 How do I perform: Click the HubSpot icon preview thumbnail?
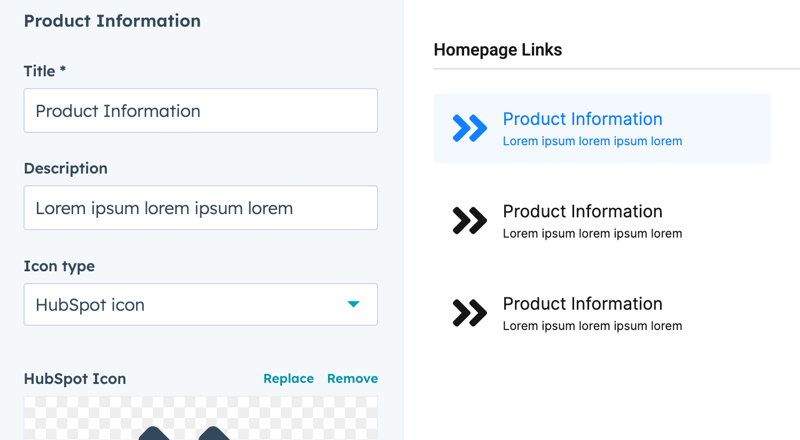(x=201, y=418)
